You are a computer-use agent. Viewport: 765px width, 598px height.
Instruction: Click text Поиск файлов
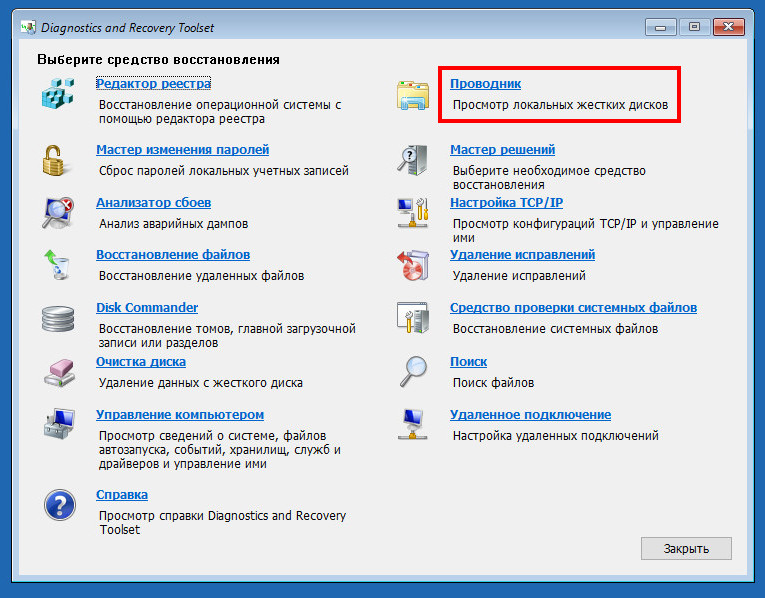[x=493, y=382]
